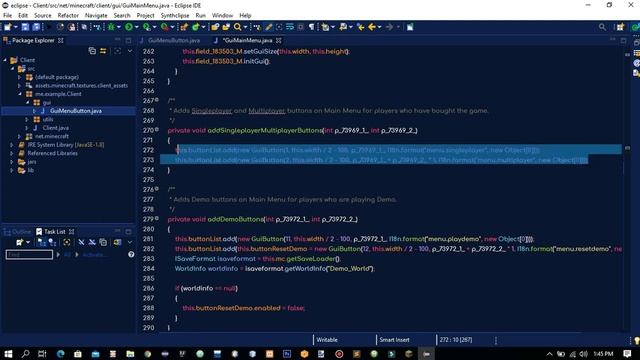Click the Access search icon top right
640x360 pixels.
coord(602,27)
